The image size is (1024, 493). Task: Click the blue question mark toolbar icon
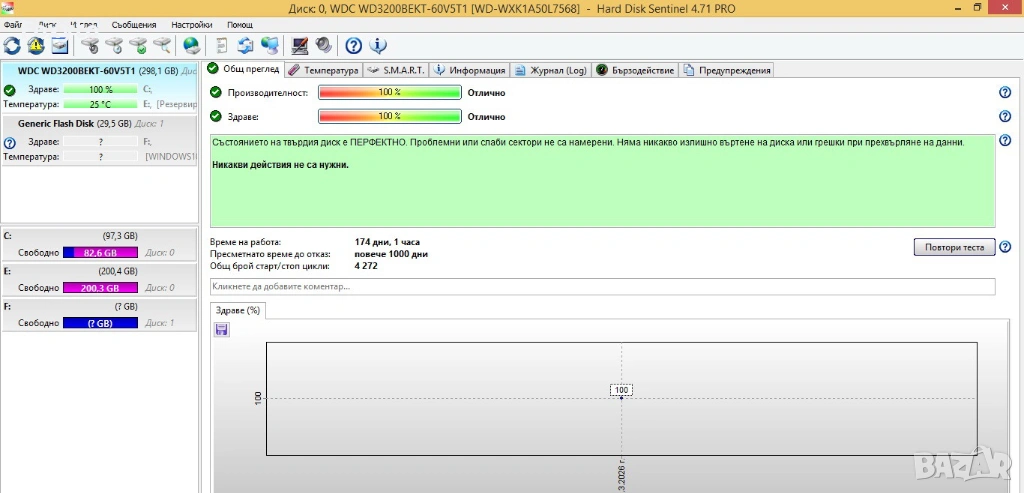[x=353, y=45]
